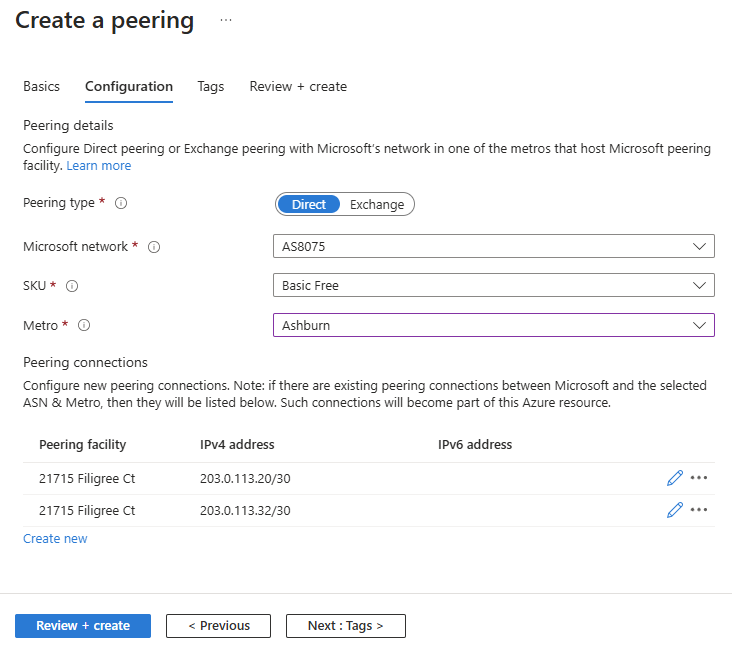Edit the 203.0.113.32/30 peering connection
The width and height of the screenshot is (732, 651).
click(674, 510)
